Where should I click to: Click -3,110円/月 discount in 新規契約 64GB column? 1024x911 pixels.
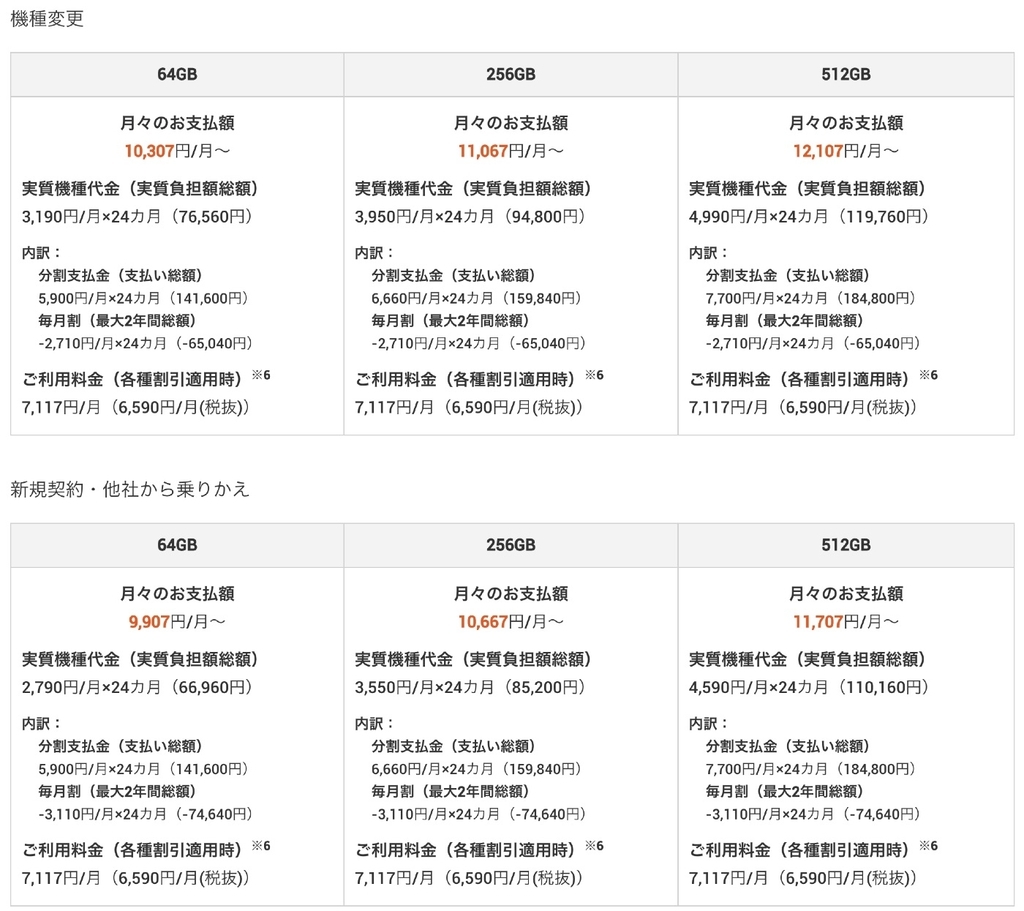tap(146, 814)
